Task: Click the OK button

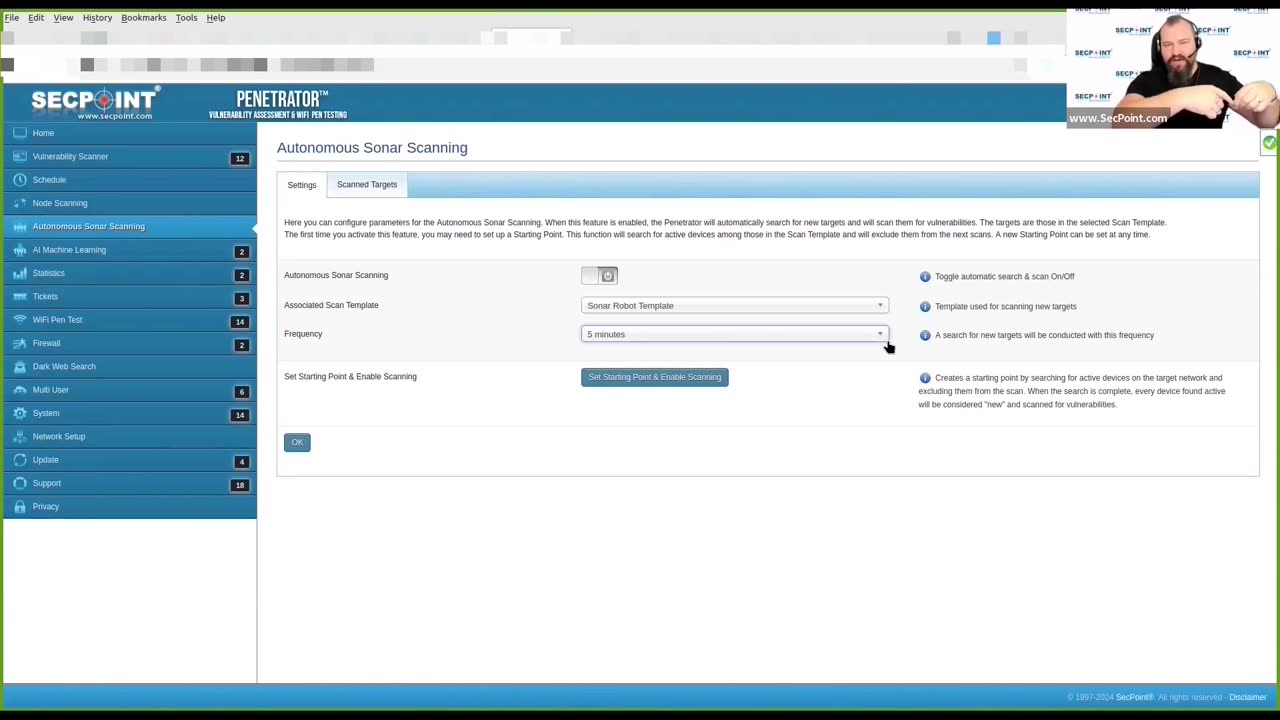Action: 297,442
